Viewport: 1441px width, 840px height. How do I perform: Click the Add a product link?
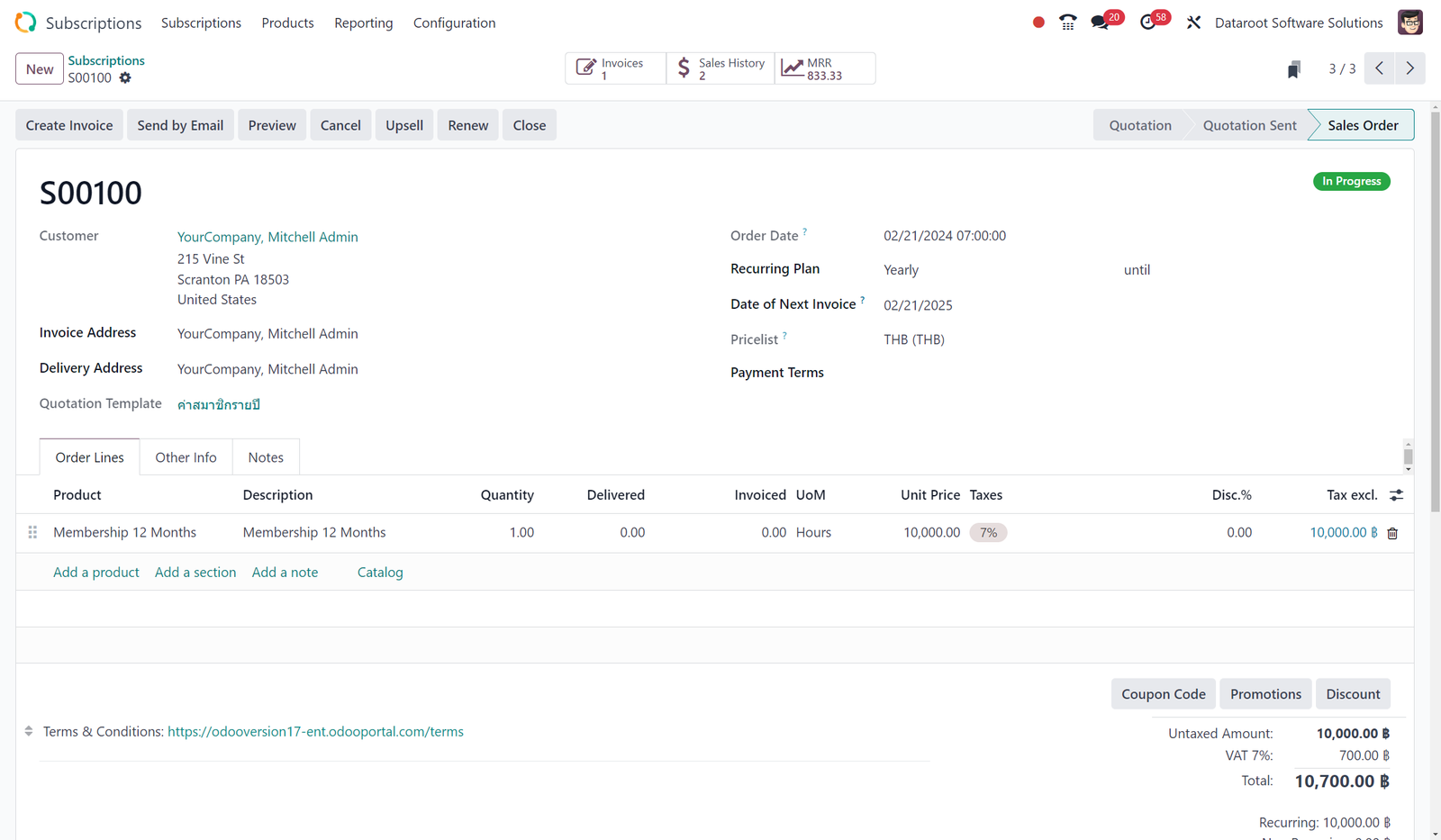pos(96,573)
